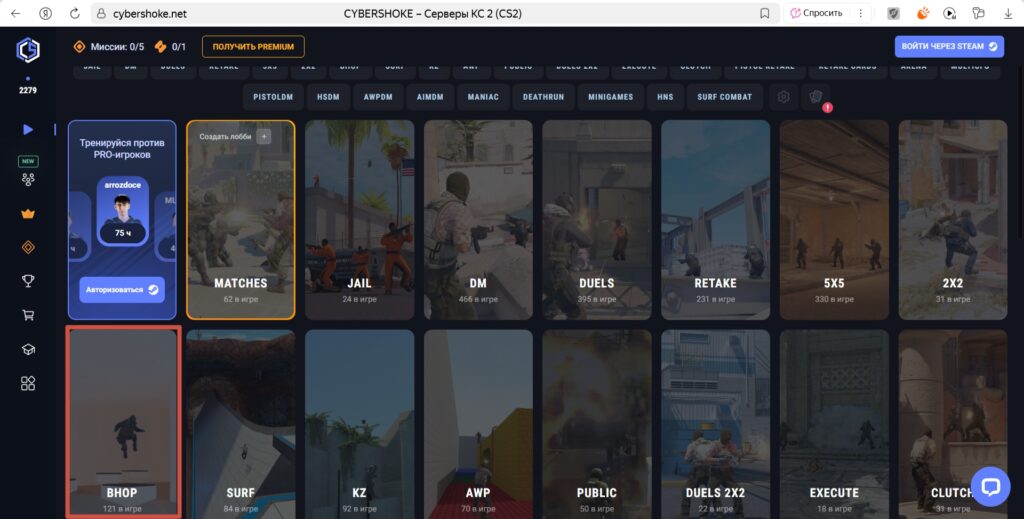This screenshot has width=1024, height=519.
Task: Open the MATCHES mode card
Action: 240,220
